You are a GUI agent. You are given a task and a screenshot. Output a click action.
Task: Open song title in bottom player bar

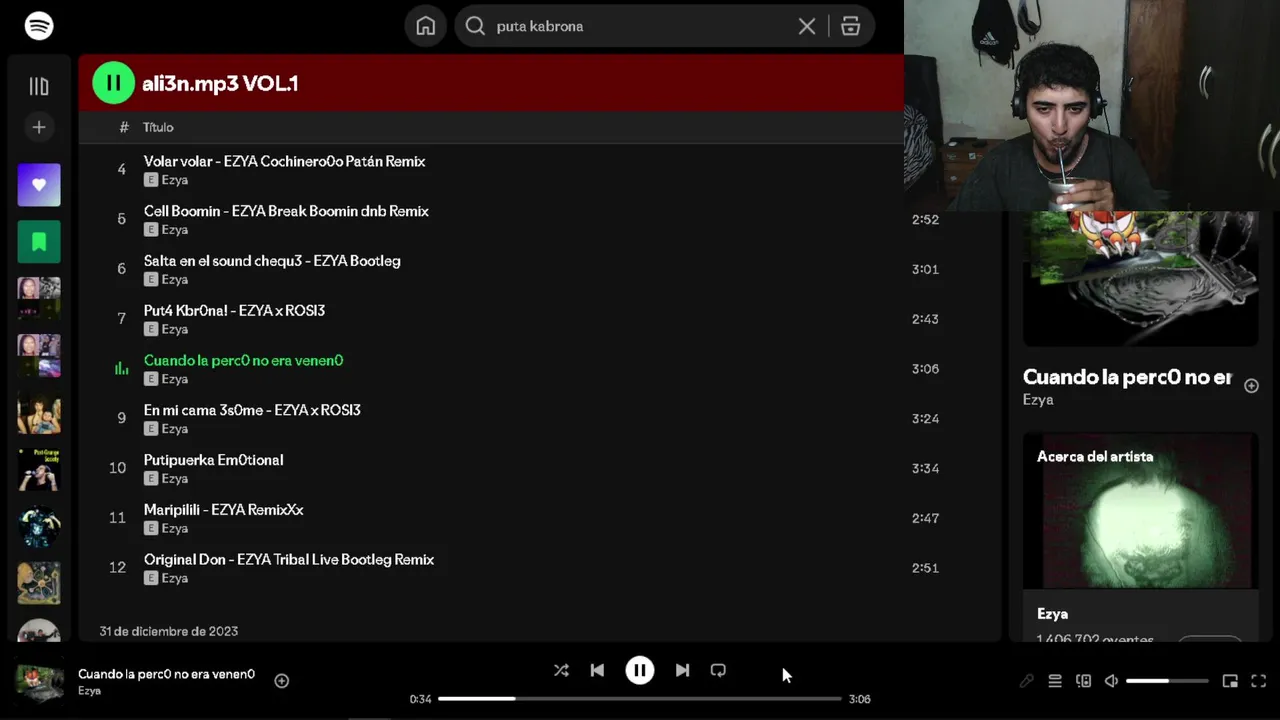[x=166, y=674]
